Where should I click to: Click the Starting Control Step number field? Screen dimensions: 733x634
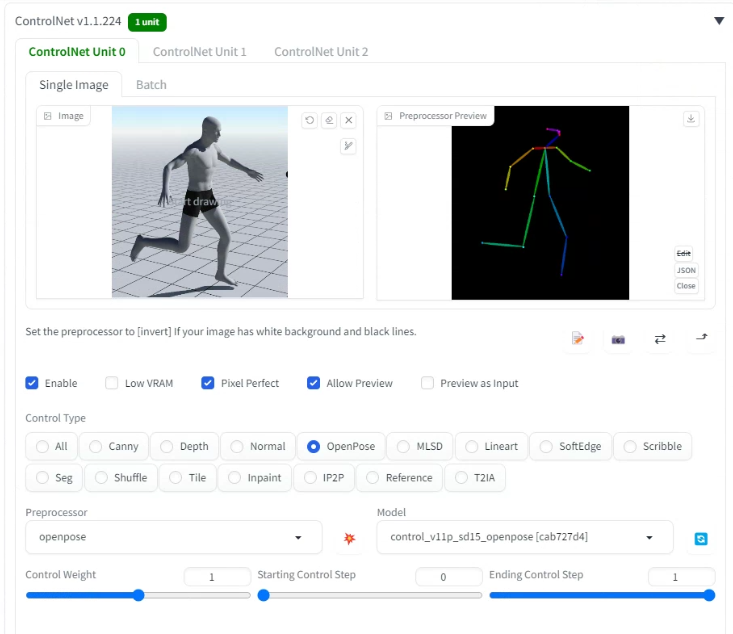pos(449,576)
